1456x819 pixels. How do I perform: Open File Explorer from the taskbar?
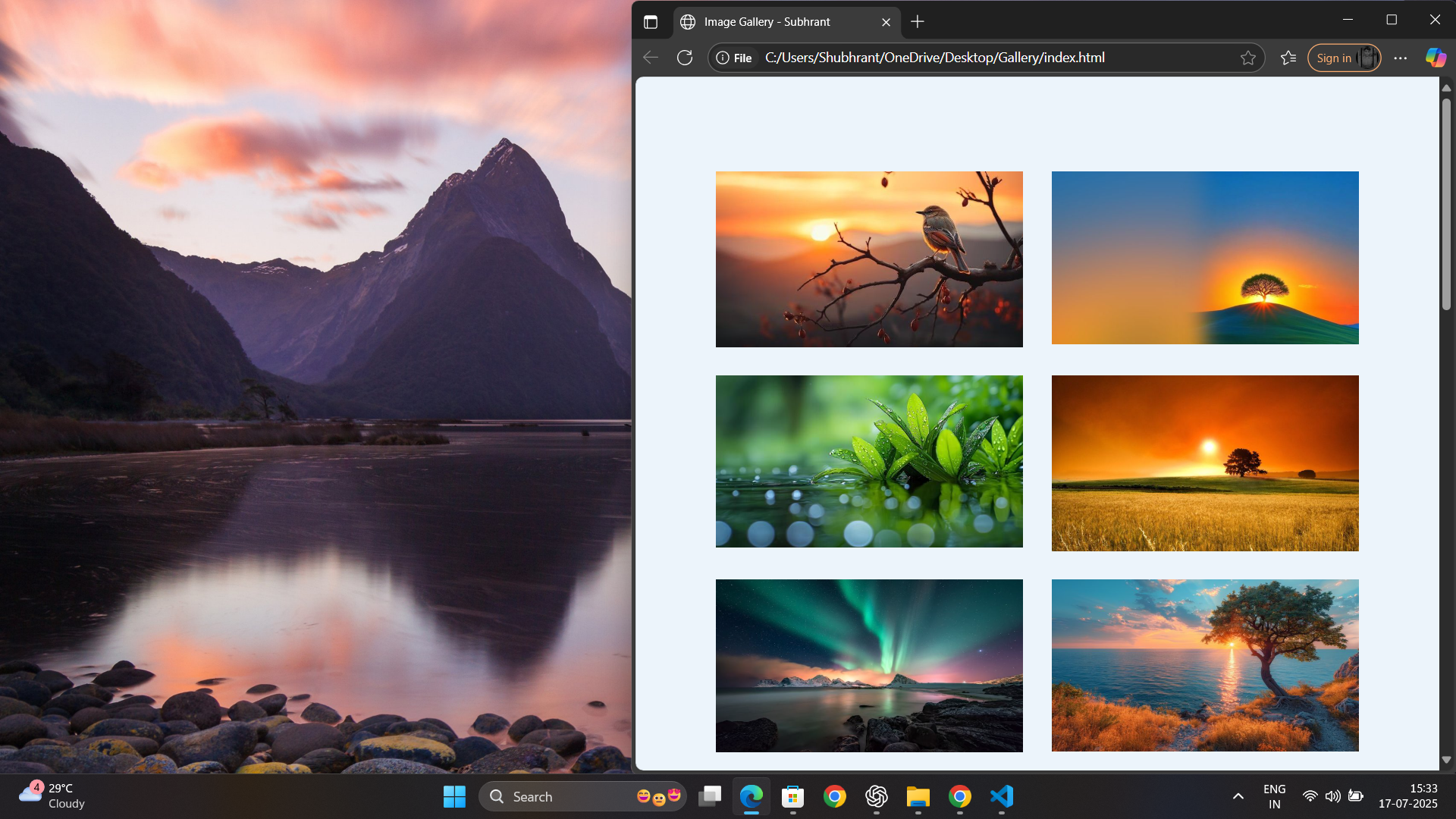tap(918, 796)
